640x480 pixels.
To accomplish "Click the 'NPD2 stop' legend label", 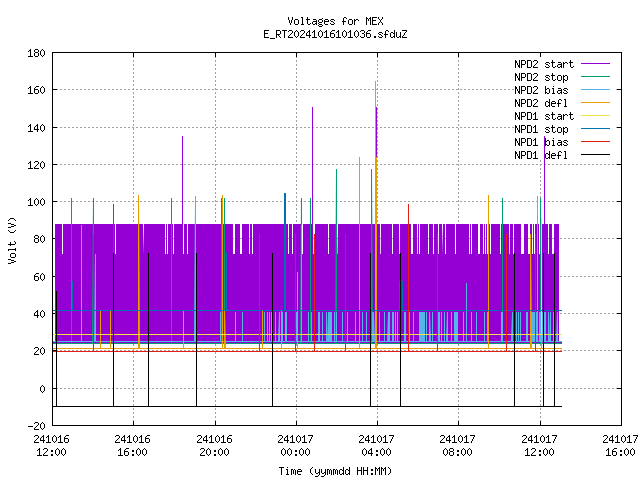I will (541, 77).
